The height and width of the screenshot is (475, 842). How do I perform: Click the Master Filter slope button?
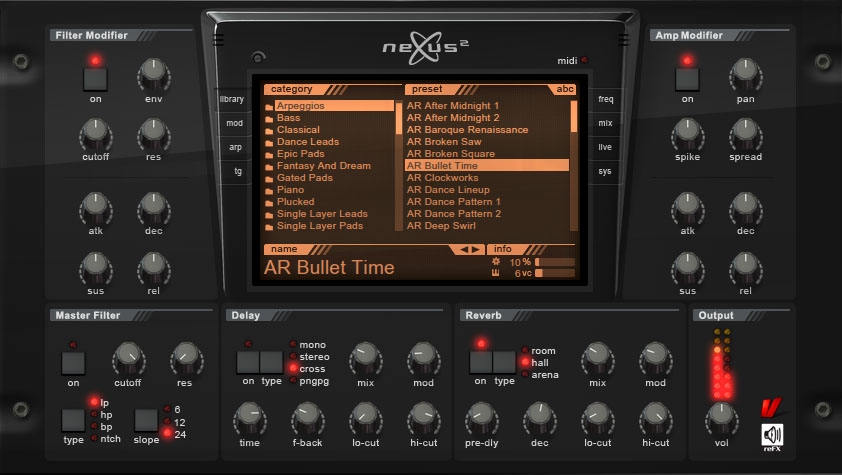(x=146, y=420)
